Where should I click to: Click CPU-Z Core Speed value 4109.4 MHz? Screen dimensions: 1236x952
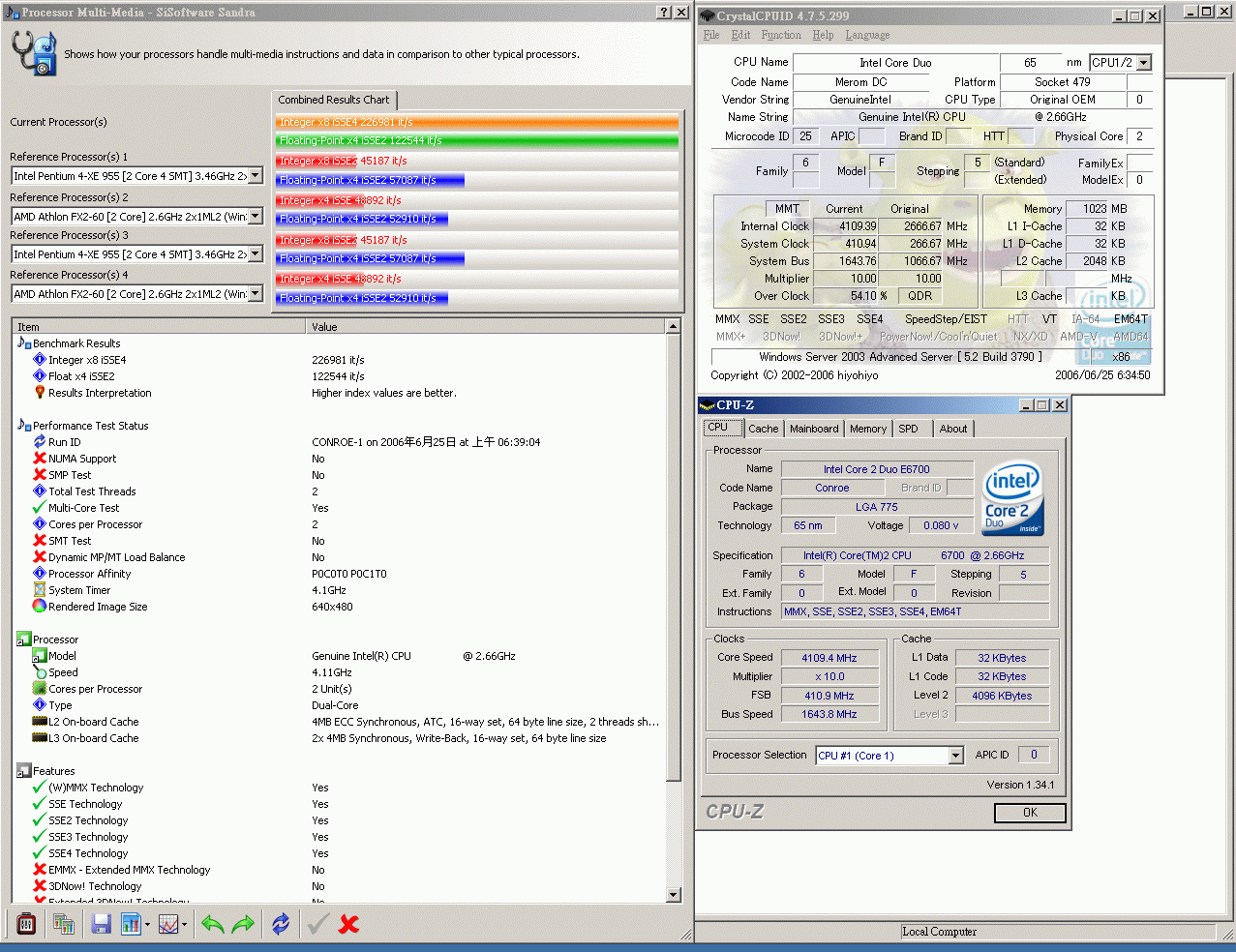click(829, 658)
